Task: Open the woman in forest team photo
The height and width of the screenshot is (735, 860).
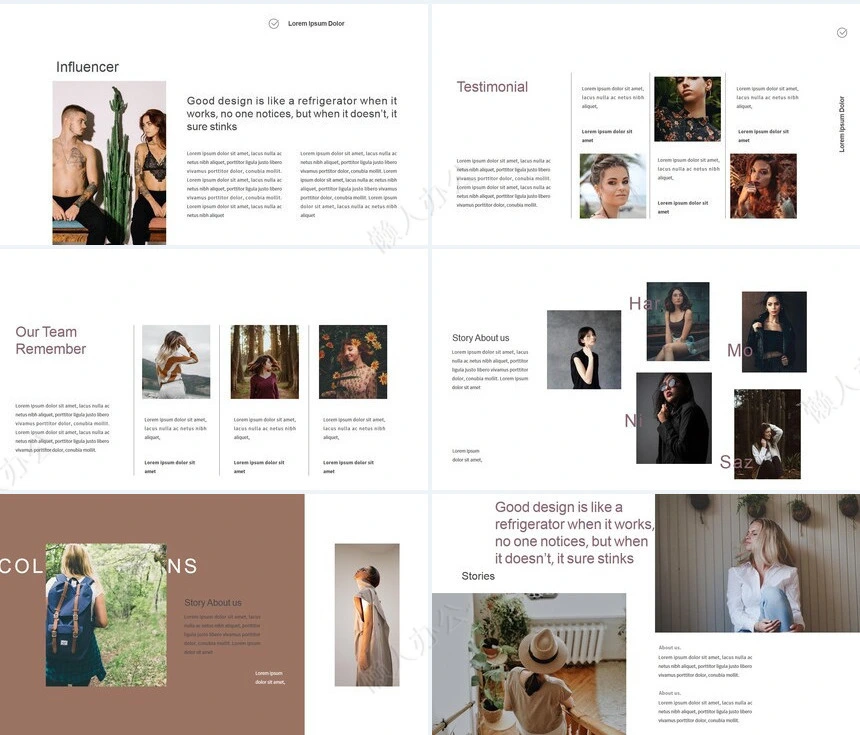Action: point(264,362)
